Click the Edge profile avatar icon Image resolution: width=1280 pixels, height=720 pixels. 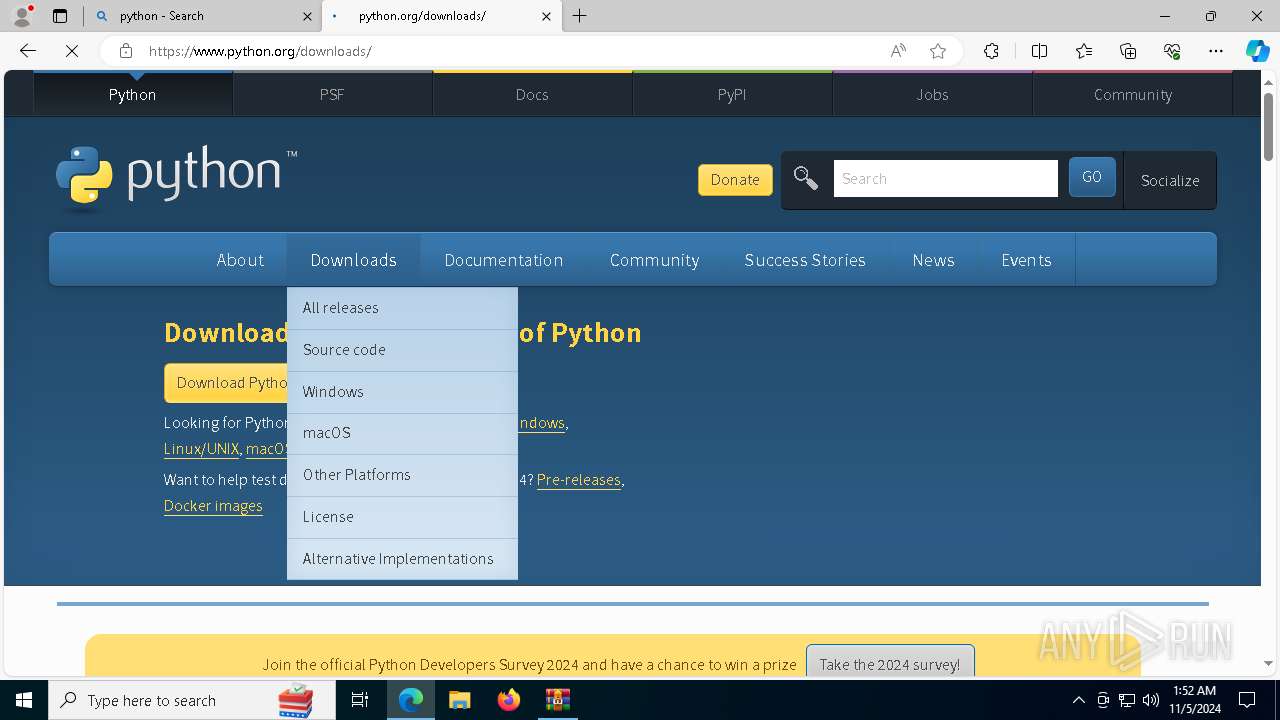22,16
